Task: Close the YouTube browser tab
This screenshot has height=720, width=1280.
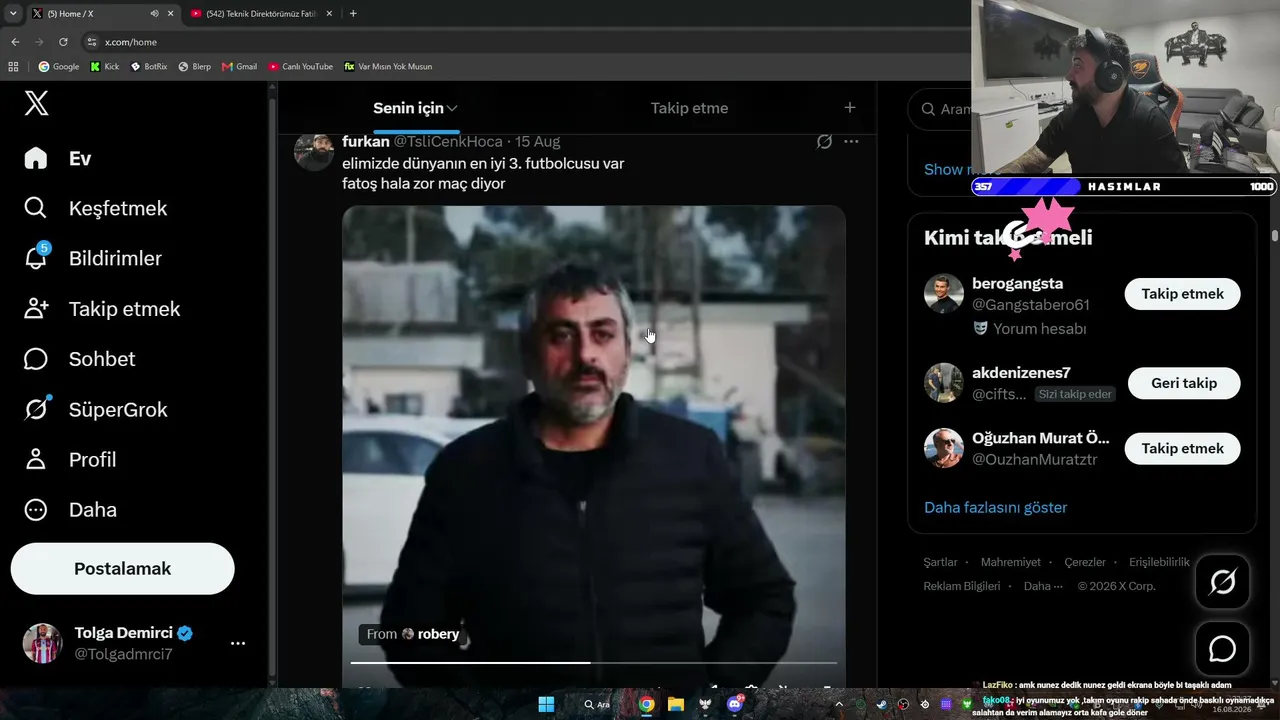Action: click(329, 13)
